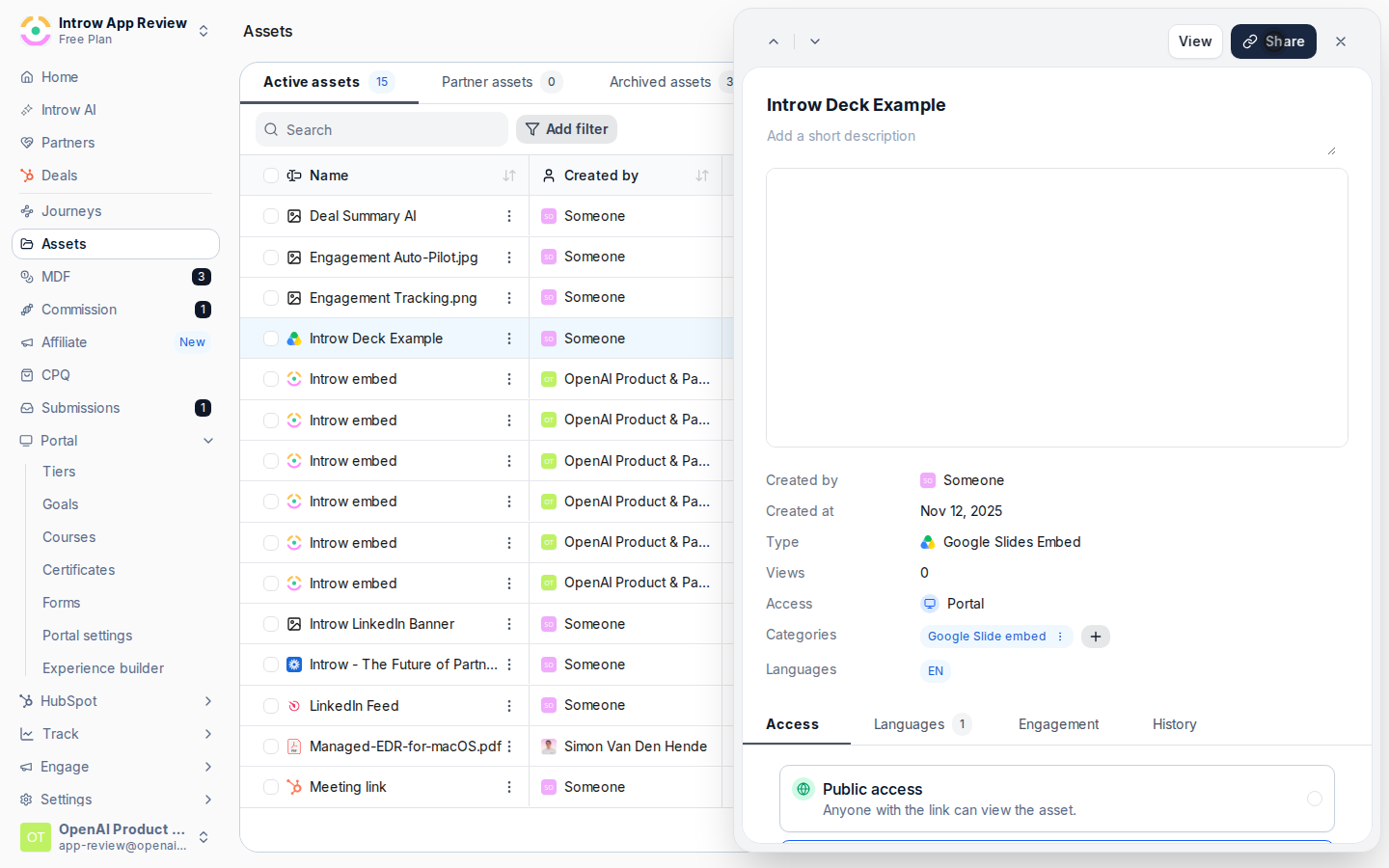The height and width of the screenshot is (868, 1389).
Task: Go to next asset with down chevron
Action: (x=815, y=41)
